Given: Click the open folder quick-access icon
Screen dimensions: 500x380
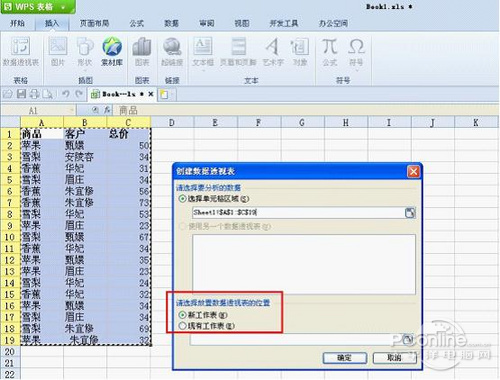Looking at the screenshot, I should pyautogui.click(x=8, y=94).
